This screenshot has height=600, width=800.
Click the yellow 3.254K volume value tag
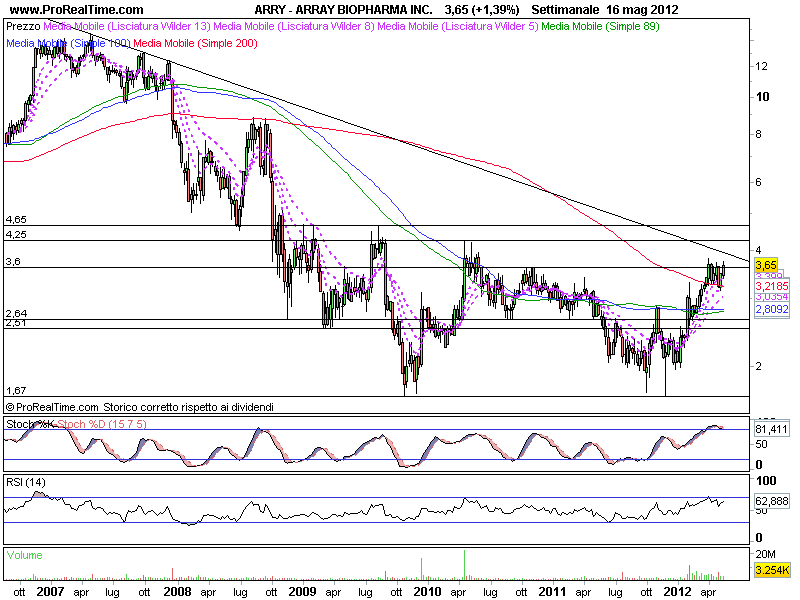coord(772,570)
